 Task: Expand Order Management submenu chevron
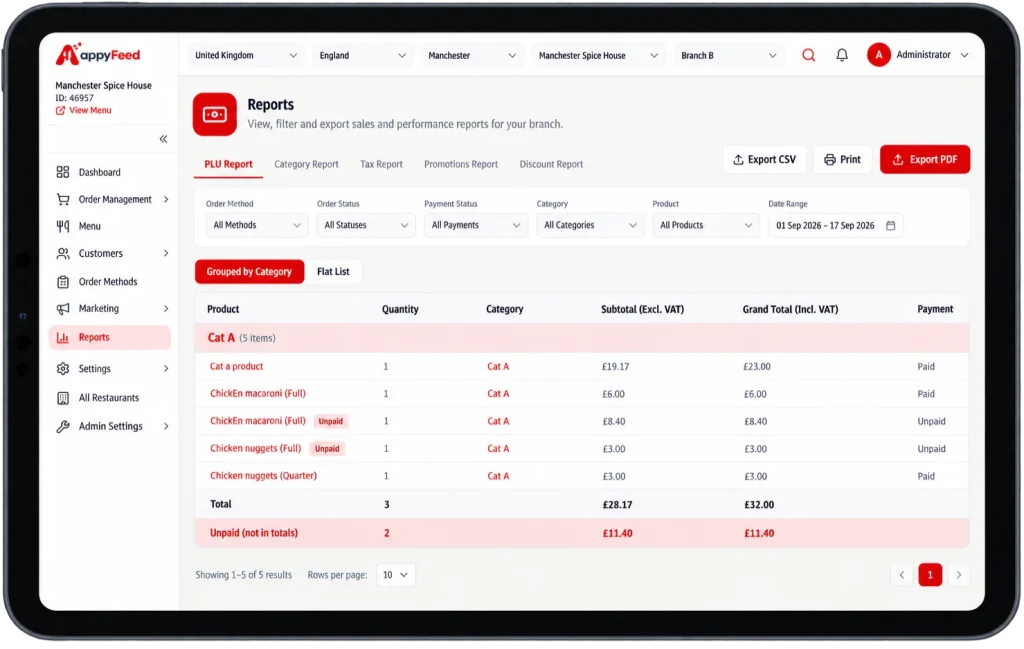[x=166, y=199]
